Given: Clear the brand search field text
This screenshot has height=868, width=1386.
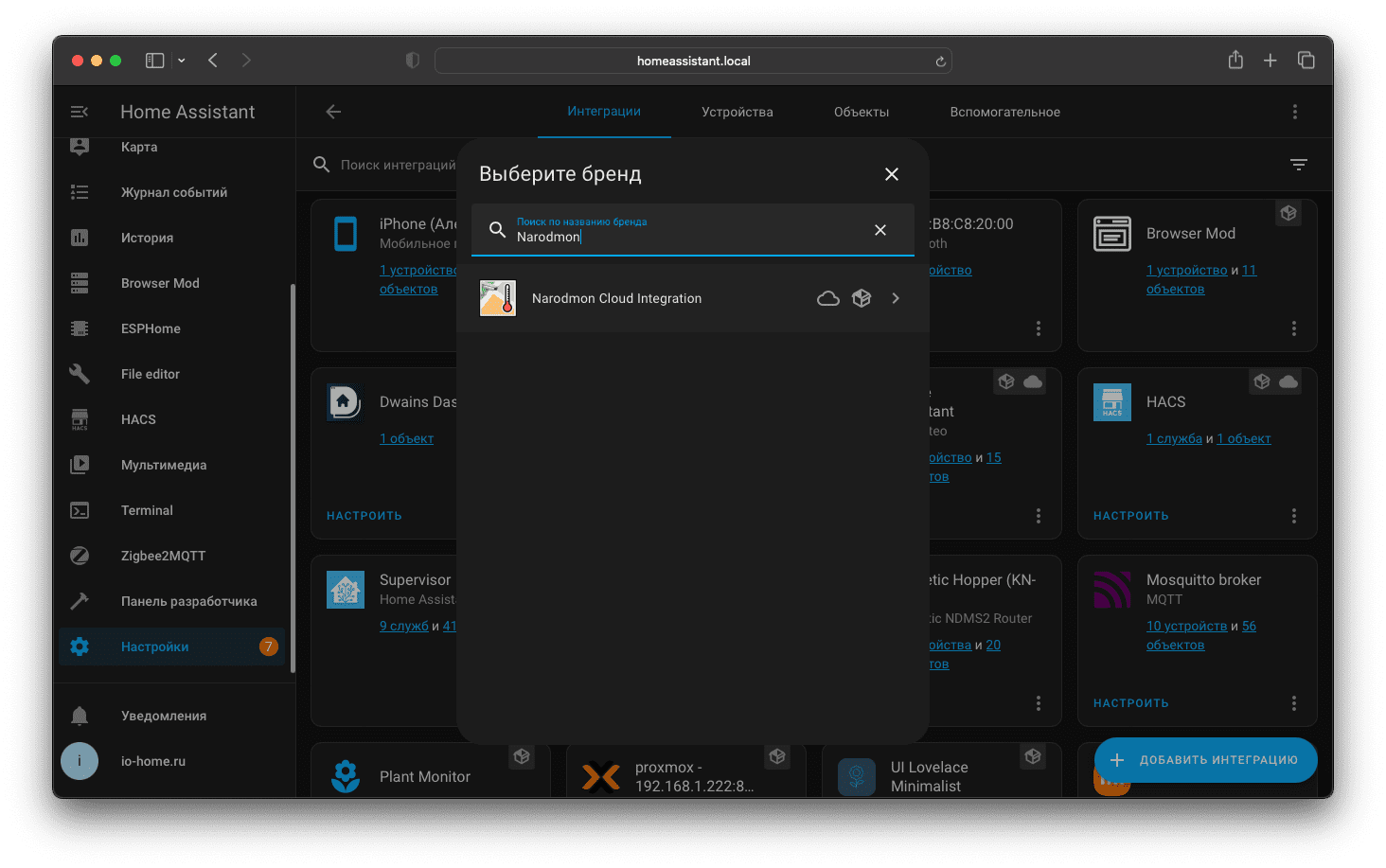Looking at the screenshot, I should pyautogui.click(x=880, y=230).
